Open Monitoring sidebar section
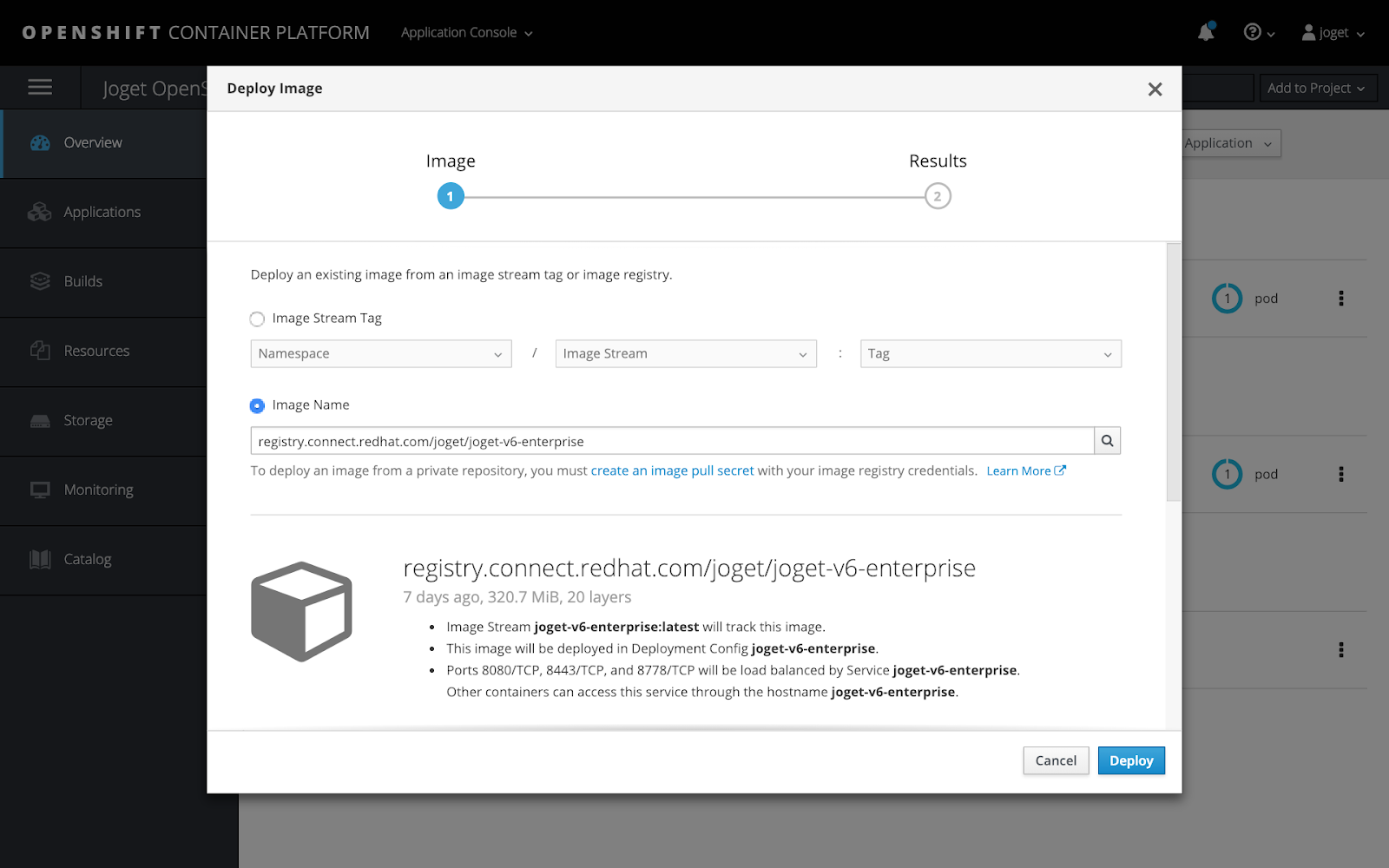 click(x=103, y=490)
